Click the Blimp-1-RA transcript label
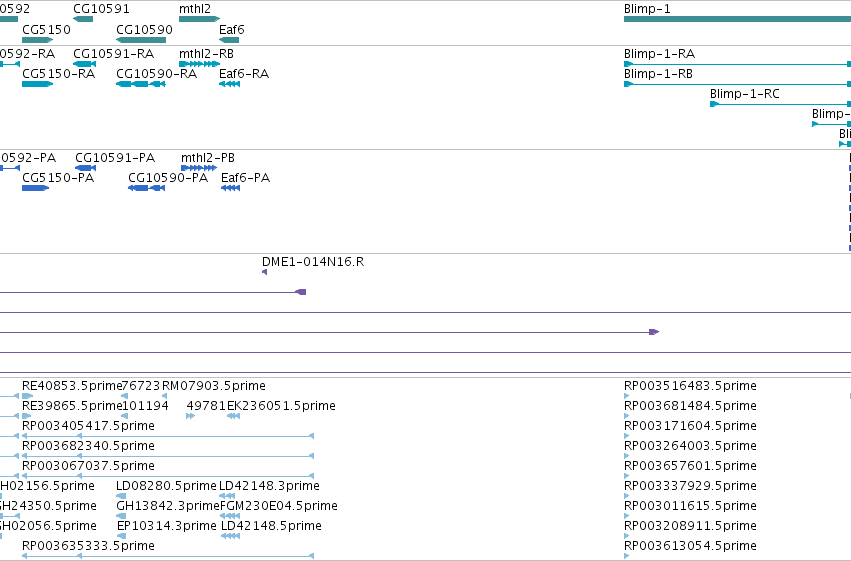The height and width of the screenshot is (561, 851). point(659,54)
